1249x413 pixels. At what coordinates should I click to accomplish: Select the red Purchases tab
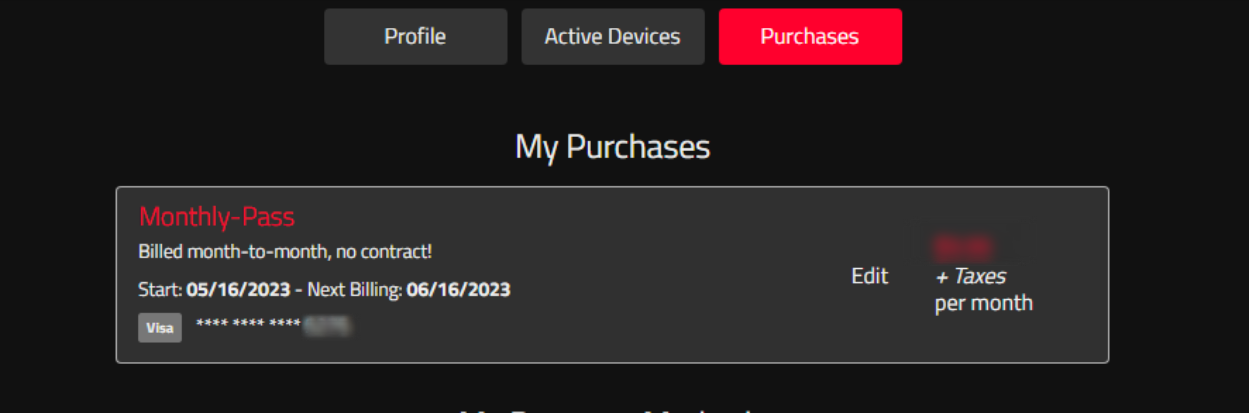[x=810, y=37]
